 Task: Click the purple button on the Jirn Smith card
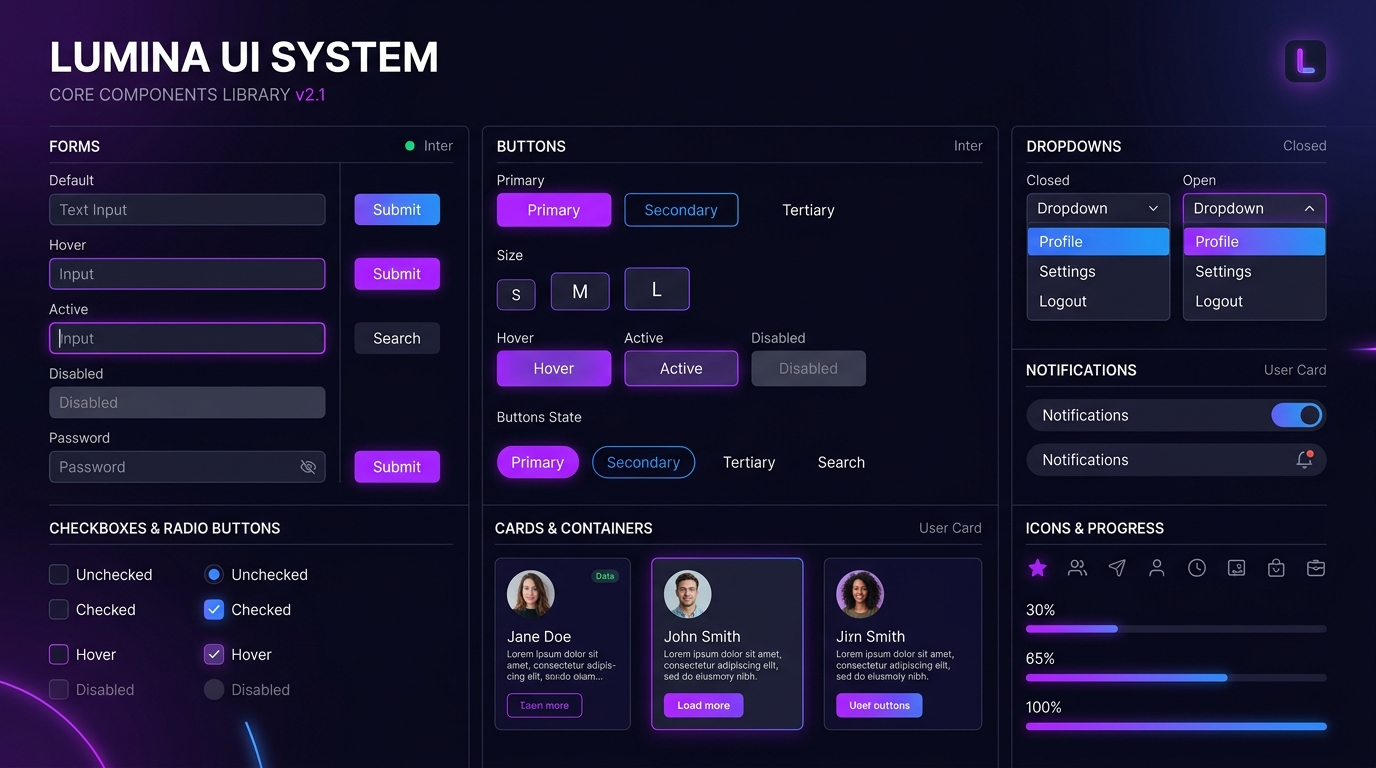(879, 705)
